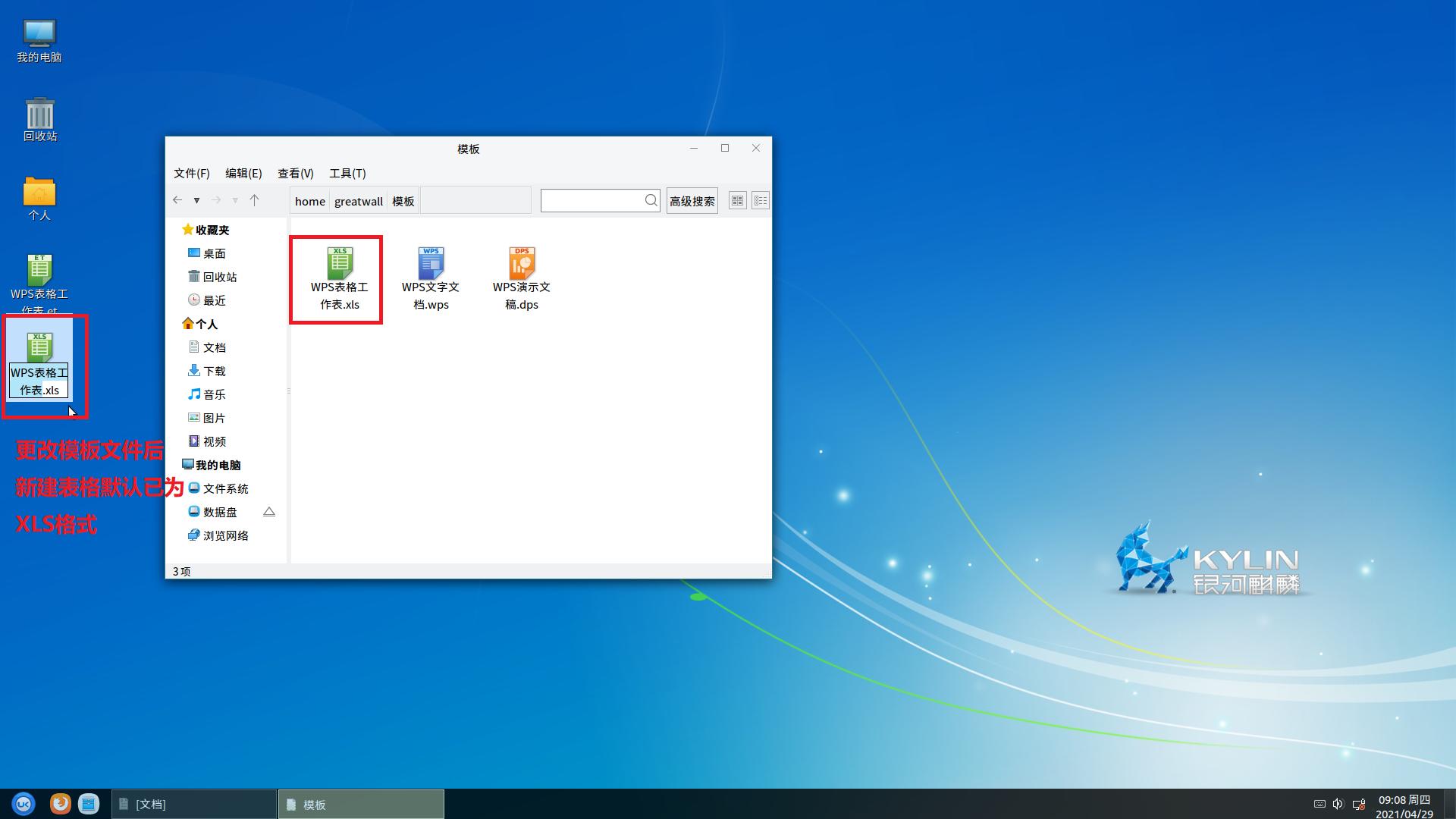The height and width of the screenshot is (819, 1456).
Task: Switch to the [文档] taskbar window
Action: coord(194,804)
